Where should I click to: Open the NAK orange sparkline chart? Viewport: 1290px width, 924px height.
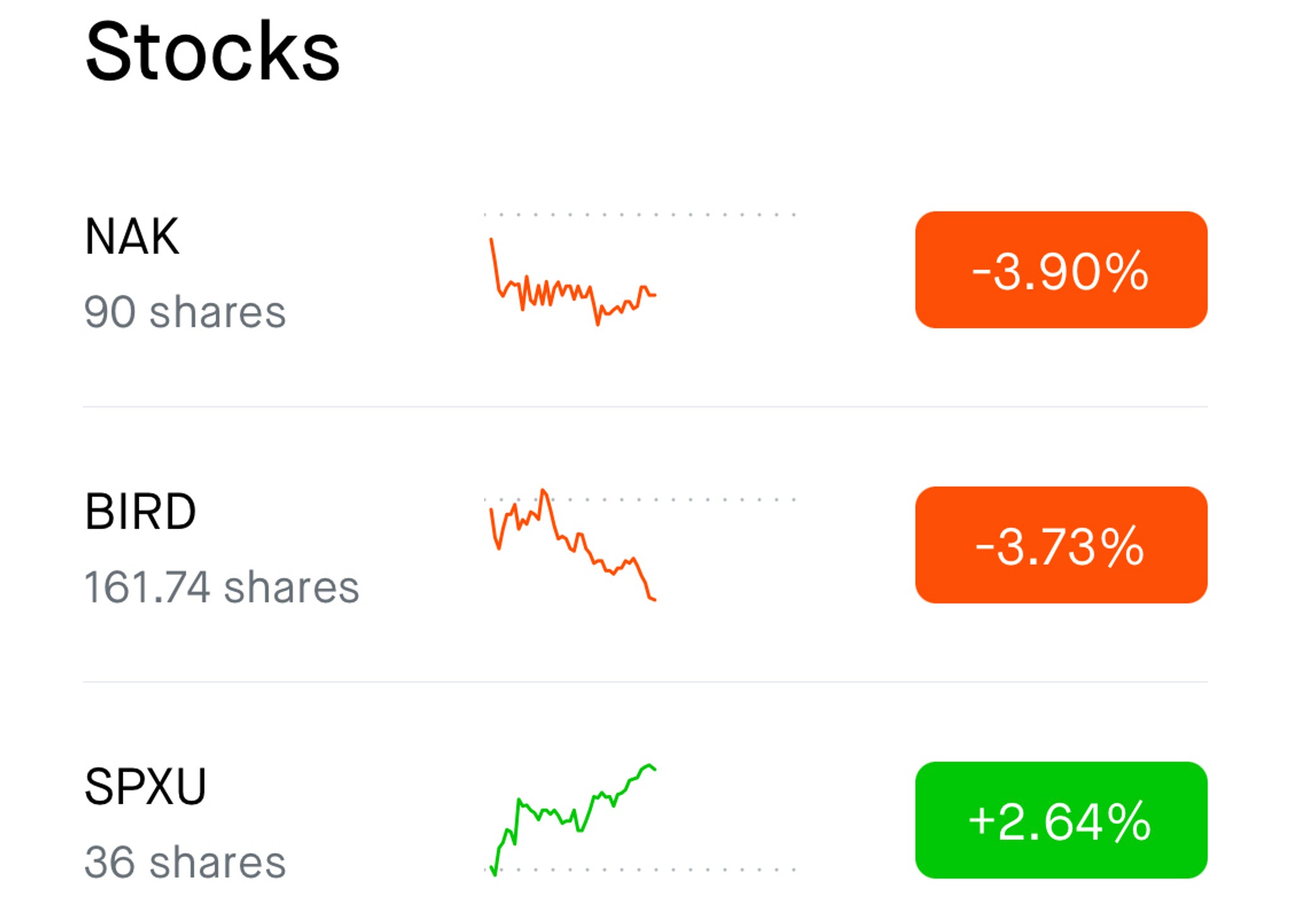[x=573, y=282]
